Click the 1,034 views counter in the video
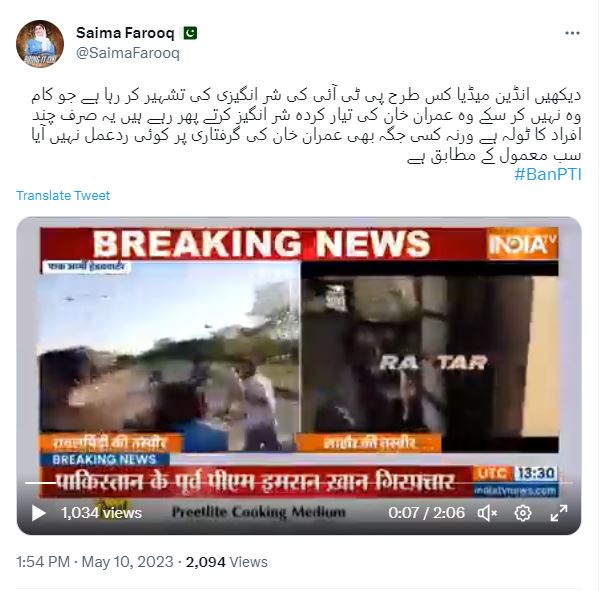 point(102,513)
